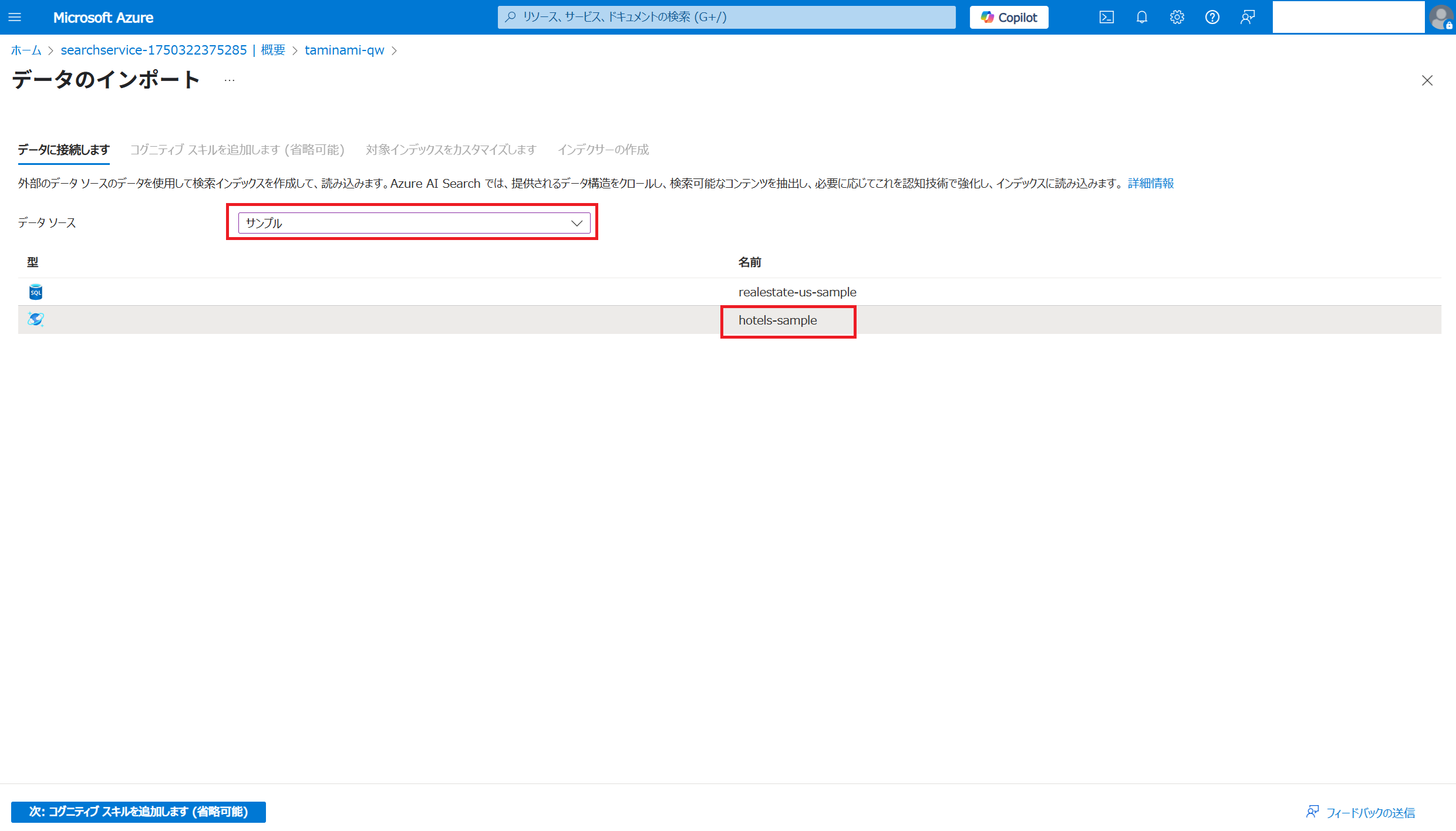Viewport: 1456px width, 831px height.
Task: Click the 次: コグニティブ スキルを追加します button
Action: [x=139, y=812]
